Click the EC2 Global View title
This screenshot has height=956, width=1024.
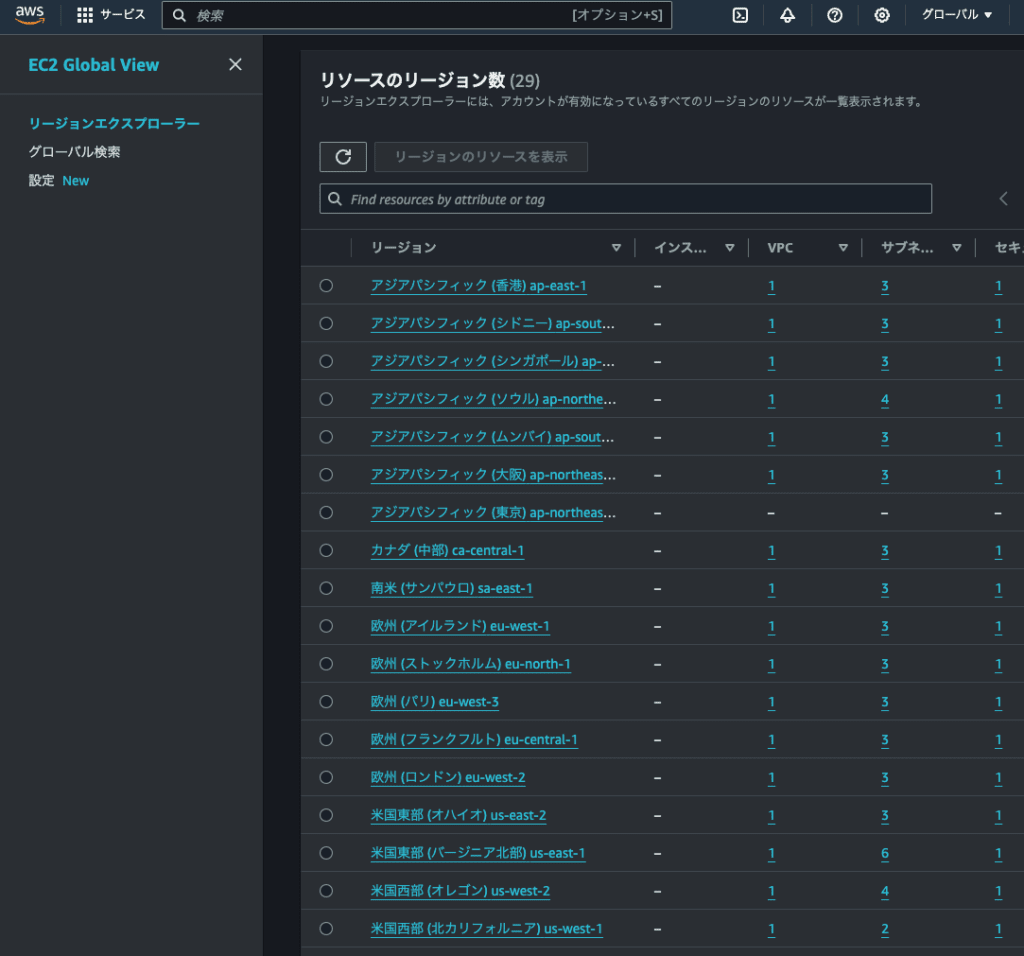[93, 65]
